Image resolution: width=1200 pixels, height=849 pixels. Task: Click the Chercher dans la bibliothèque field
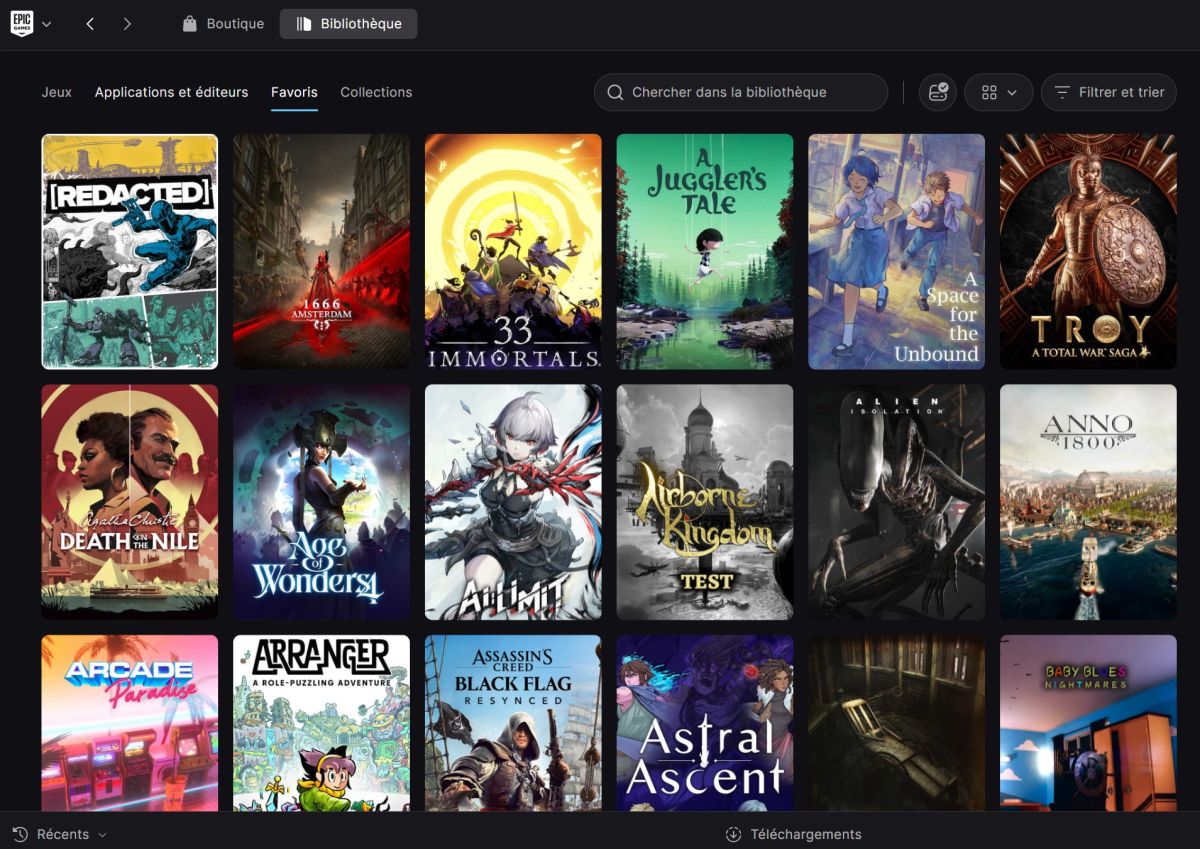(741, 92)
